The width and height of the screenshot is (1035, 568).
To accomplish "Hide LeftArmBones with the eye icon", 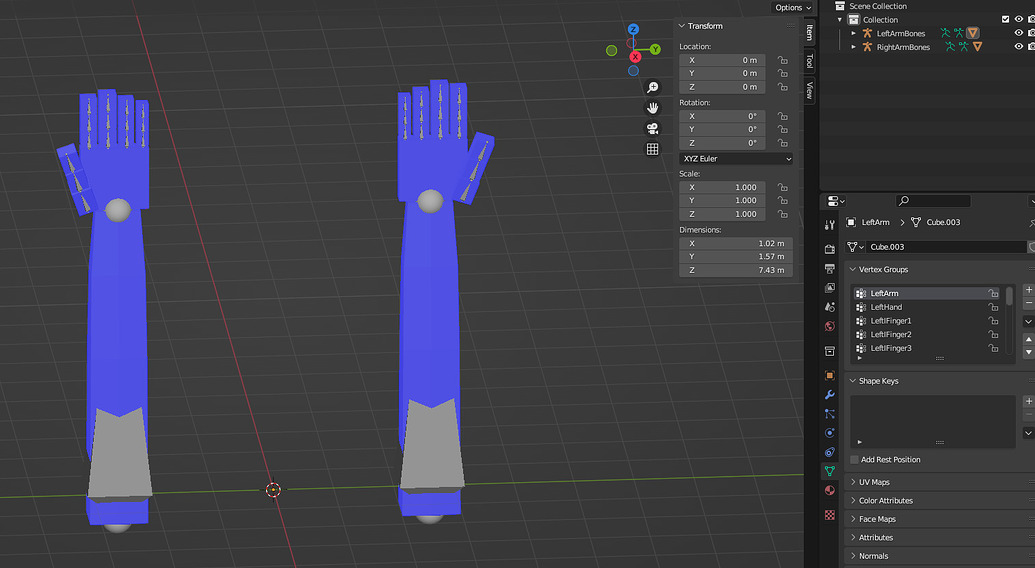I will click(x=1018, y=33).
